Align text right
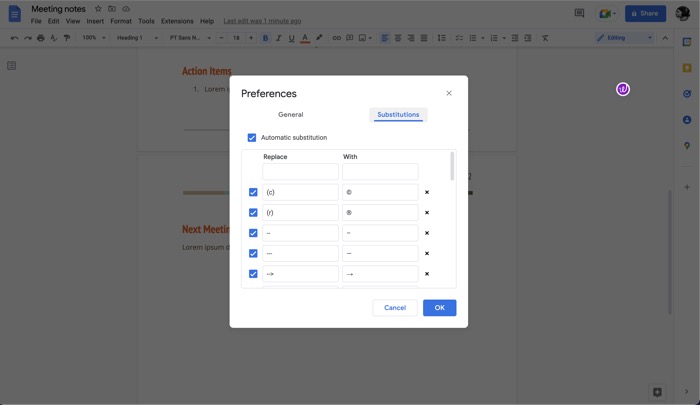 point(411,38)
